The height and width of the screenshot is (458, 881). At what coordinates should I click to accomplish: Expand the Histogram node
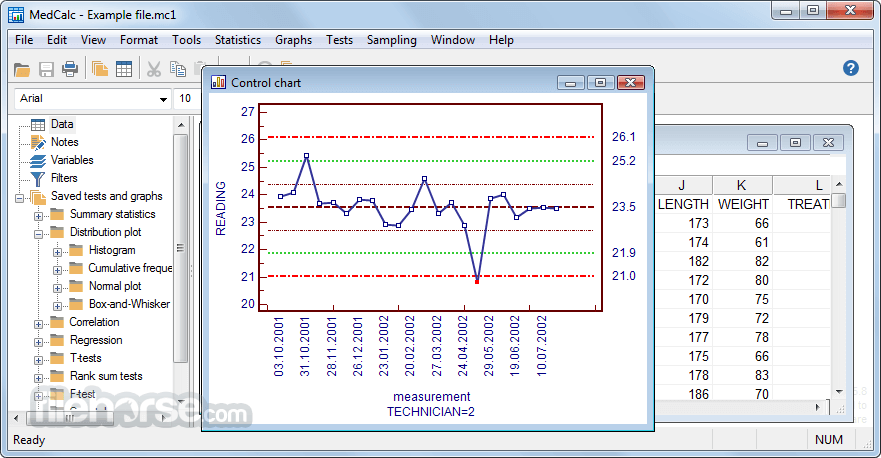(x=57, y=252)
